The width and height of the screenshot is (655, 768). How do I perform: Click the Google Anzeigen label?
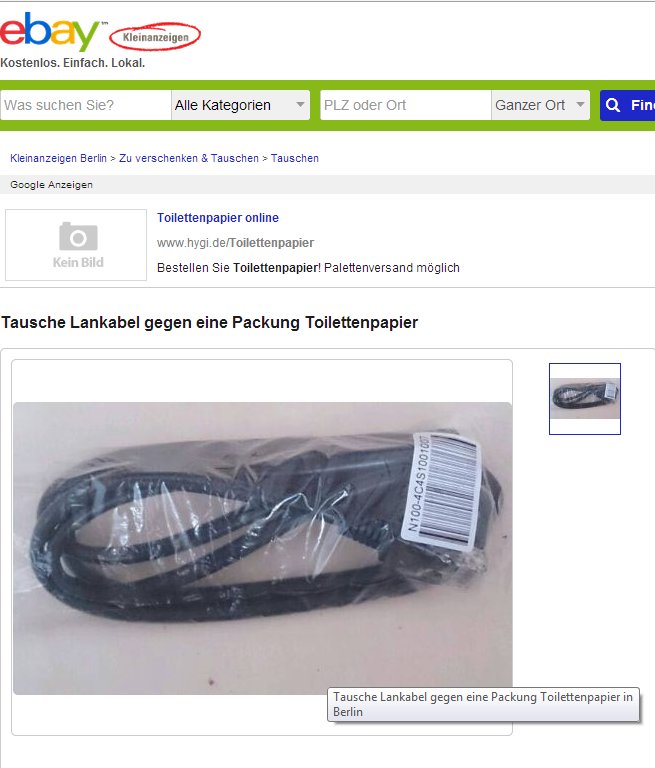[51, 185]
